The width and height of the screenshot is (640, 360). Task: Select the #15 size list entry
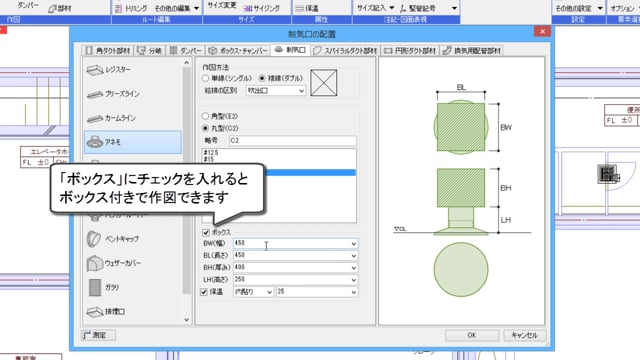coord(279,159)
